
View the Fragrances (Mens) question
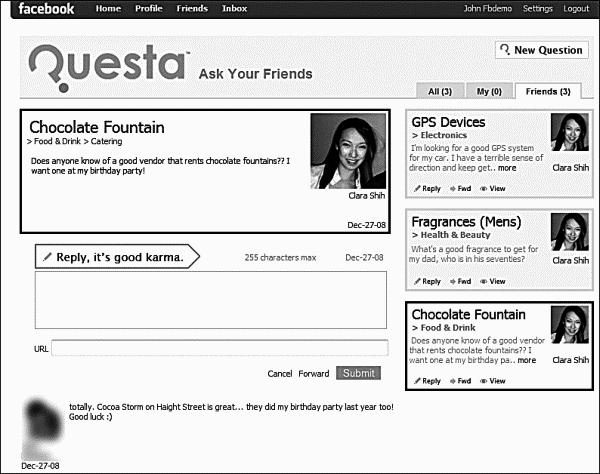tap(493, 281)
